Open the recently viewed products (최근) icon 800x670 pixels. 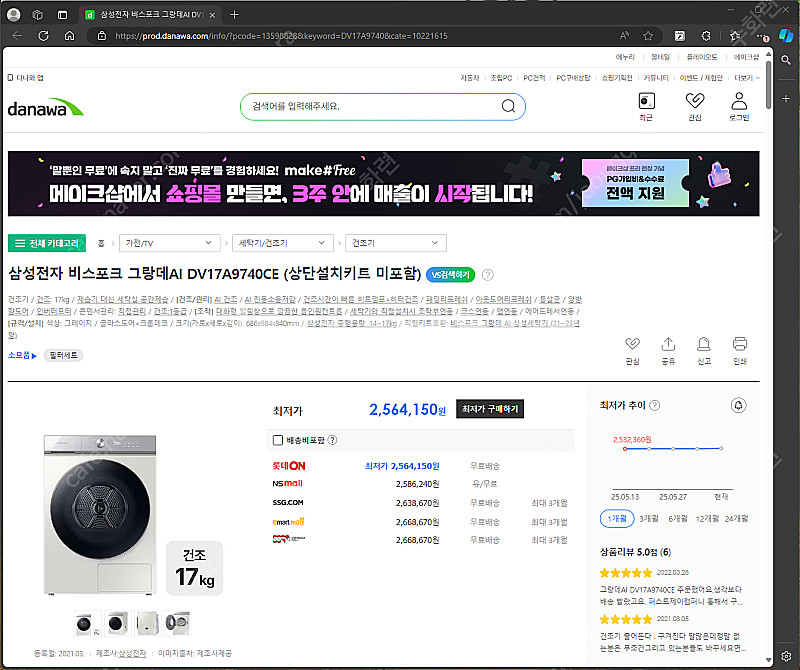(646, 106)
